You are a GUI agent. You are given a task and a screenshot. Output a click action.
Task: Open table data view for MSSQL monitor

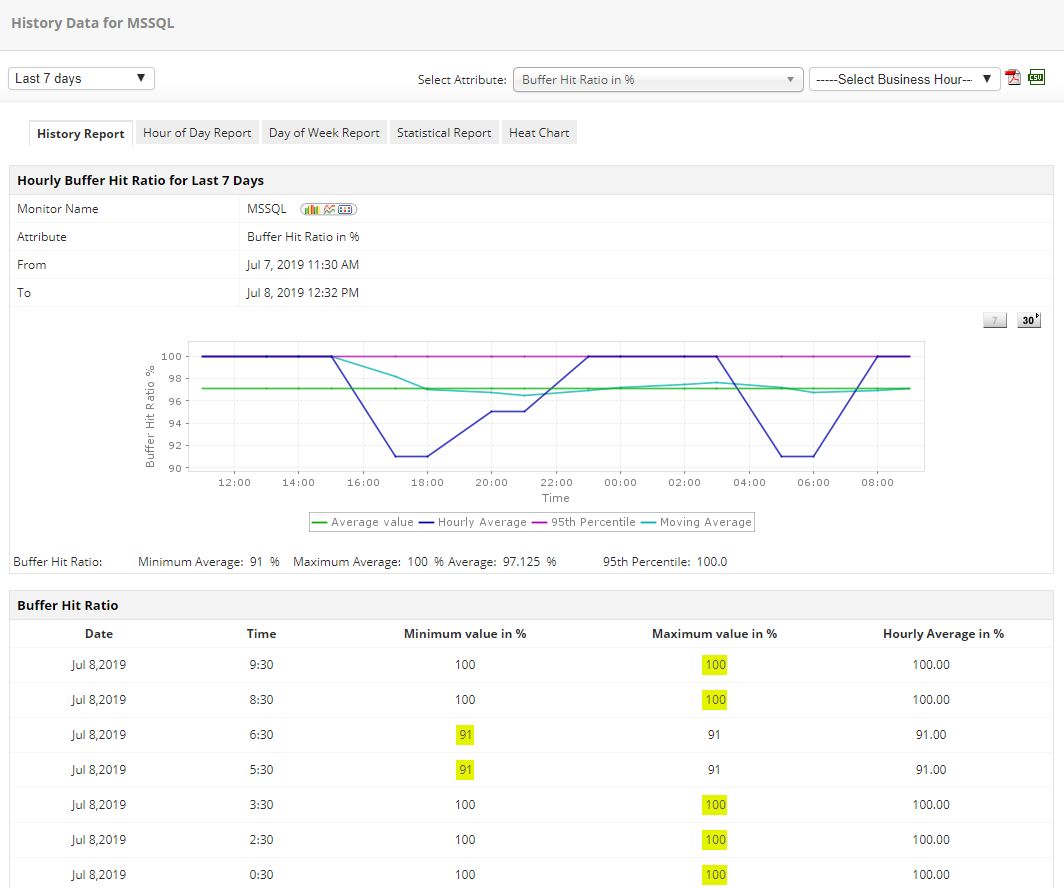[345, 209]
